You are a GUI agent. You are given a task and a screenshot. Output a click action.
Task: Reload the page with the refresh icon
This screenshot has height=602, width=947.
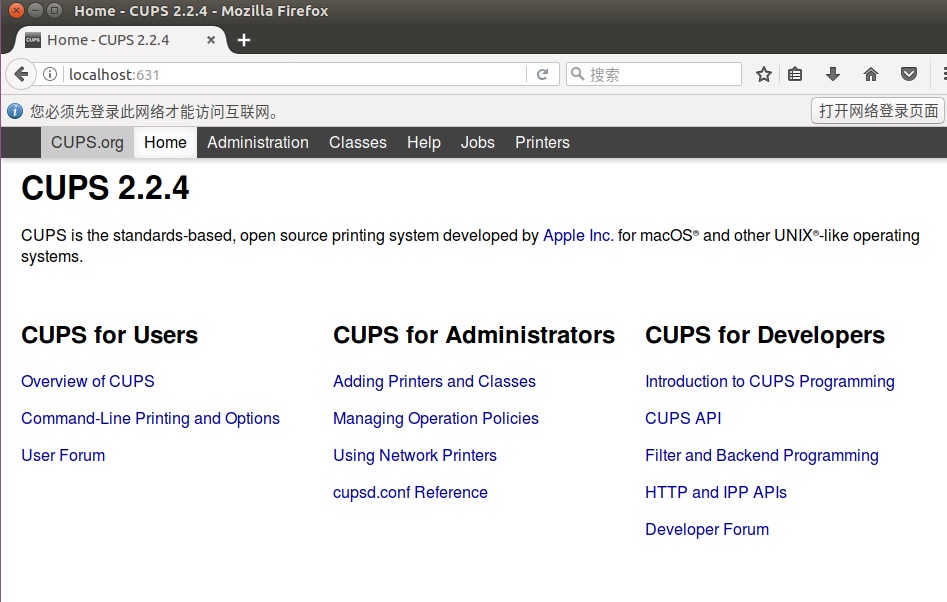(x=542, y=74)
